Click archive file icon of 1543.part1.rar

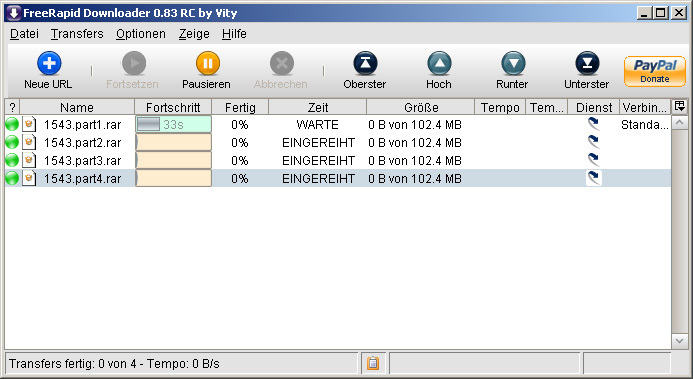point(29,125)
